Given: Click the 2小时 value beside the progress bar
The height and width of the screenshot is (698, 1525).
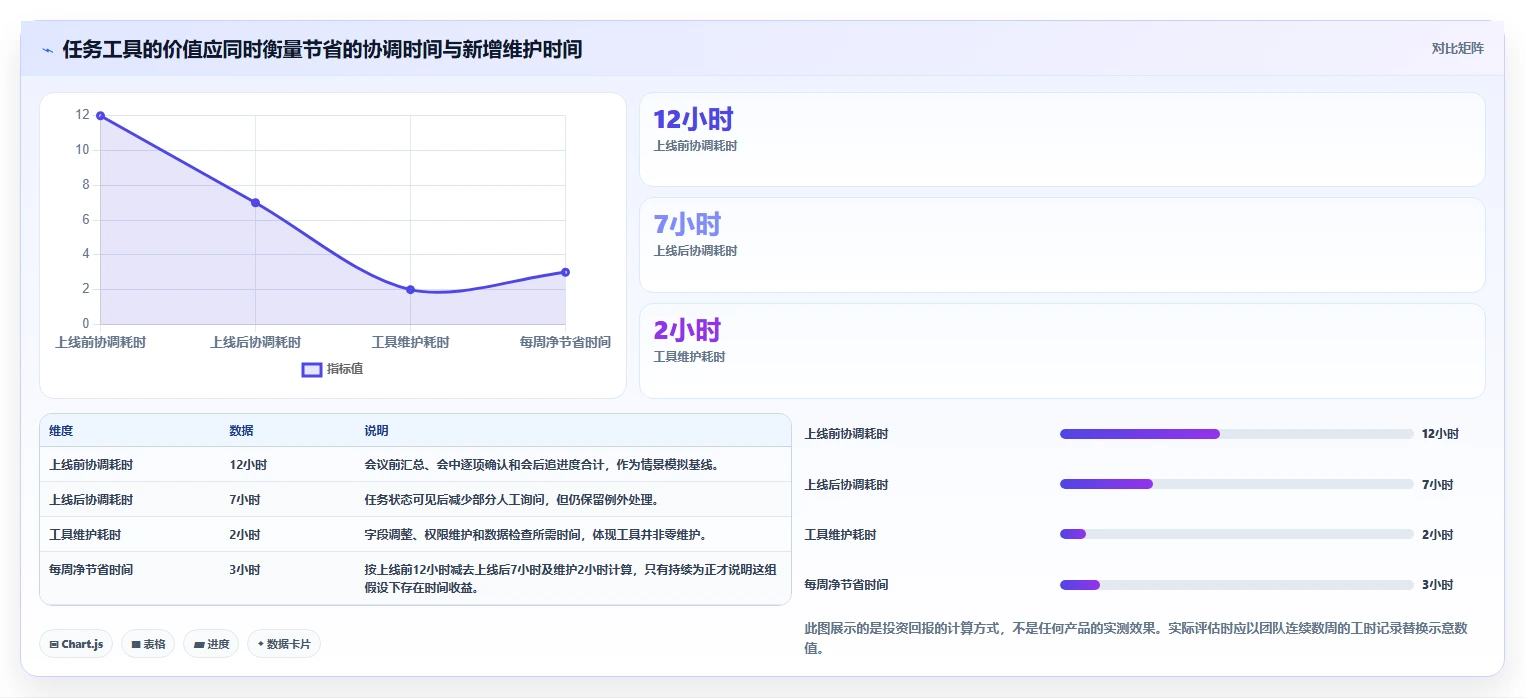Looking at the screenshot, I should coord(1437,534).
